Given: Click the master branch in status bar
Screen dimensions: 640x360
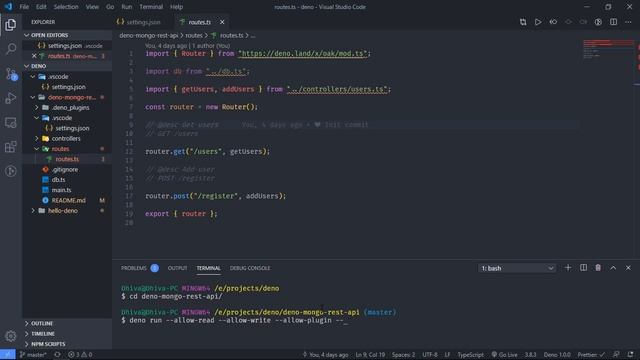Looking at the screenshot, I should tap(33, 355).
